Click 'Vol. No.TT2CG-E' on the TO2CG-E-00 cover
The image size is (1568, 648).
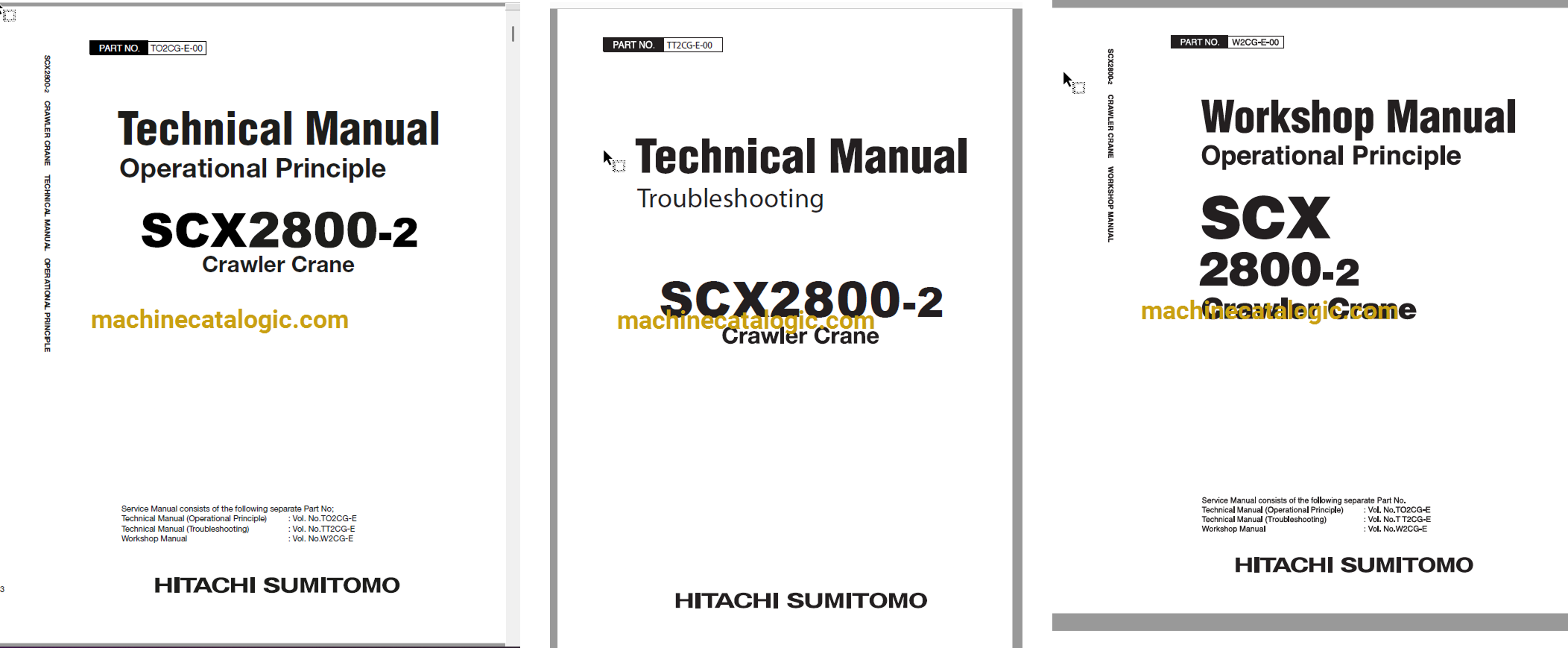pyautogui.click(x=323, y=529)
